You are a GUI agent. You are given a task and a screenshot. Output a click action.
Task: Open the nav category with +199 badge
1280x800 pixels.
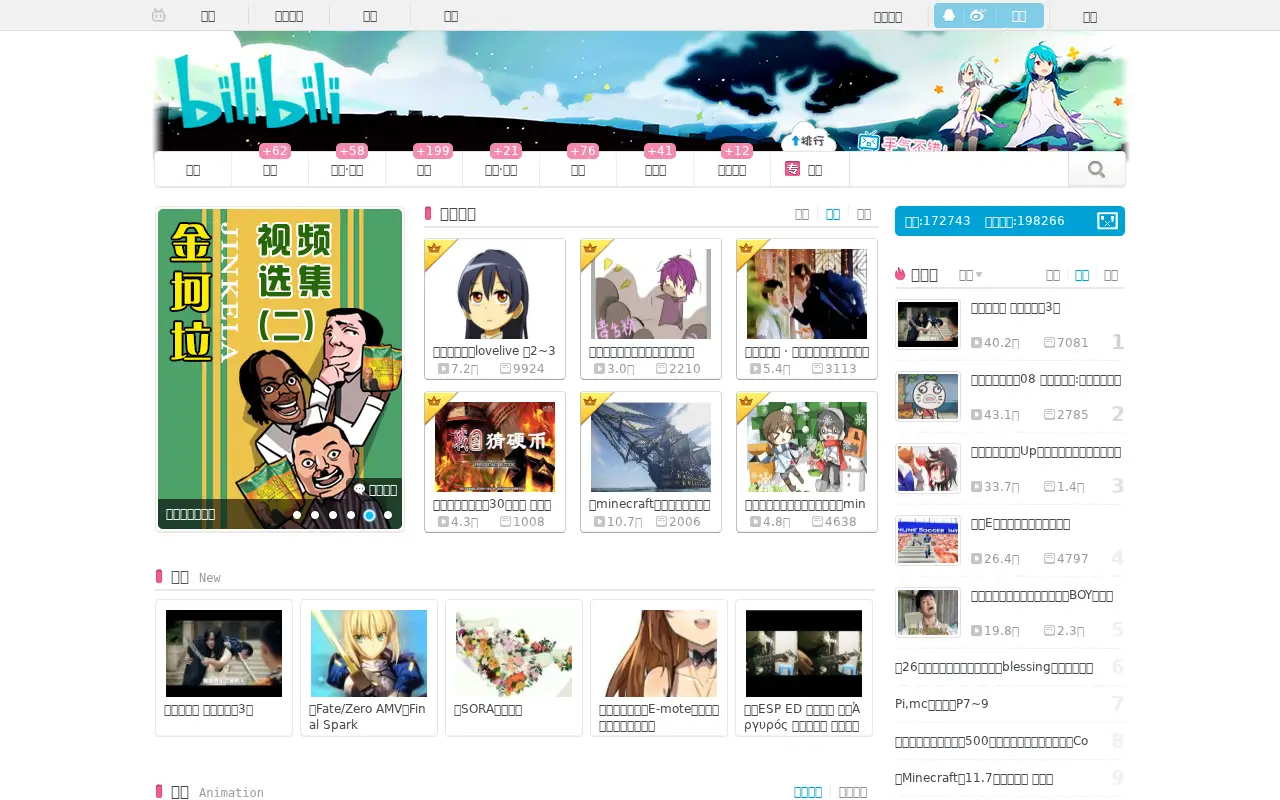424,169
